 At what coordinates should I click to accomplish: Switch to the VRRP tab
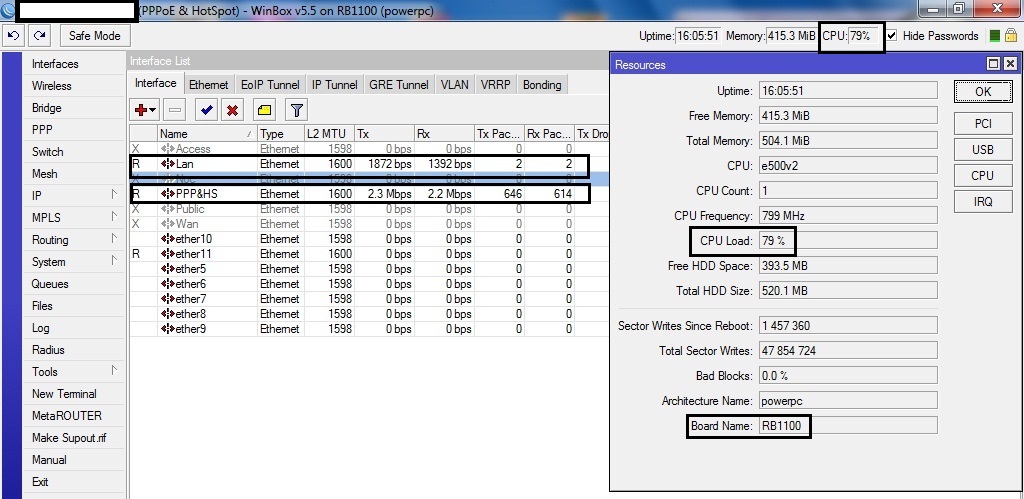coord(496,85)
